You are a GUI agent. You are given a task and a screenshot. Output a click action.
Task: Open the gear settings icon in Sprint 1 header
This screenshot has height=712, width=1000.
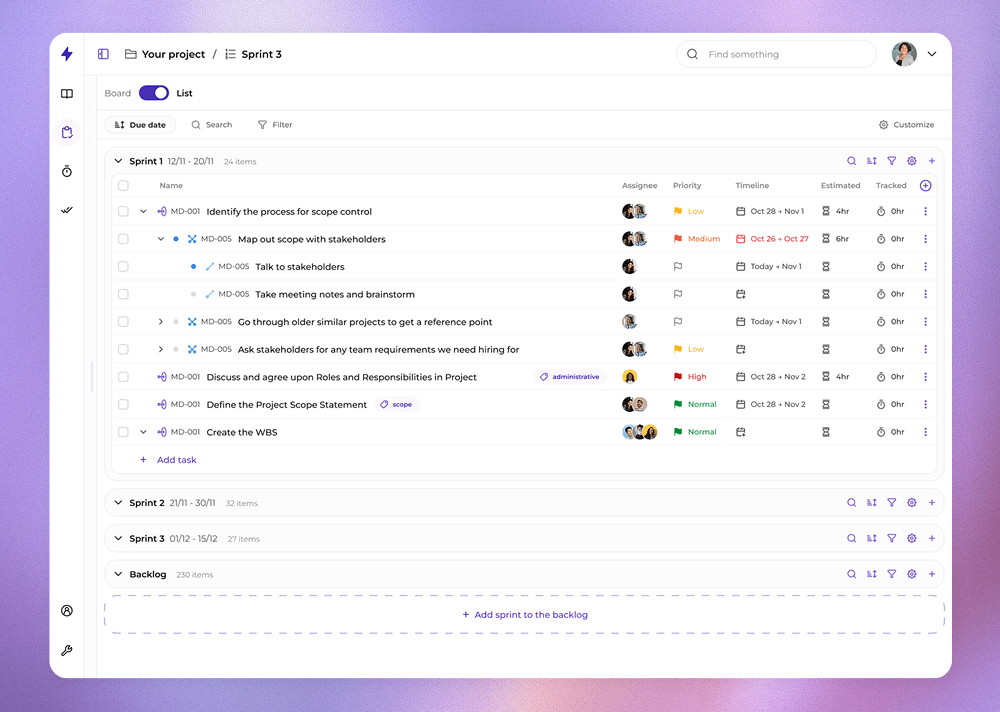coord(912,161)
